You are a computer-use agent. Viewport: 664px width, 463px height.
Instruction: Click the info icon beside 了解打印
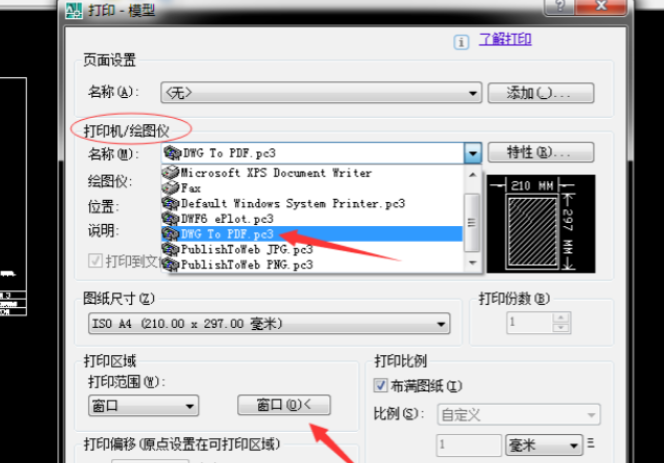click(x=461, y=42)
